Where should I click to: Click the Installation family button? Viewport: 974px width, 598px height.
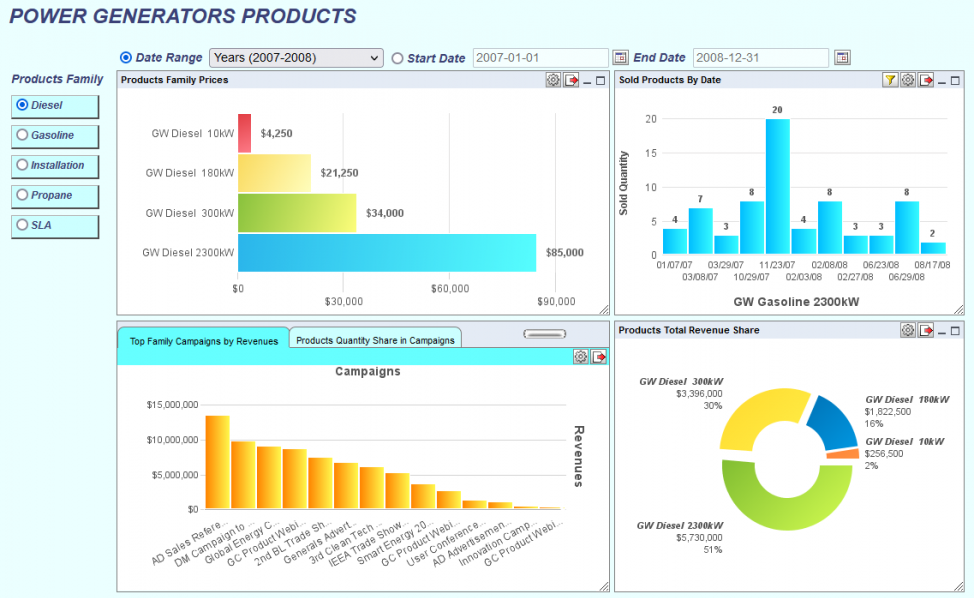(x=56, y=165)
